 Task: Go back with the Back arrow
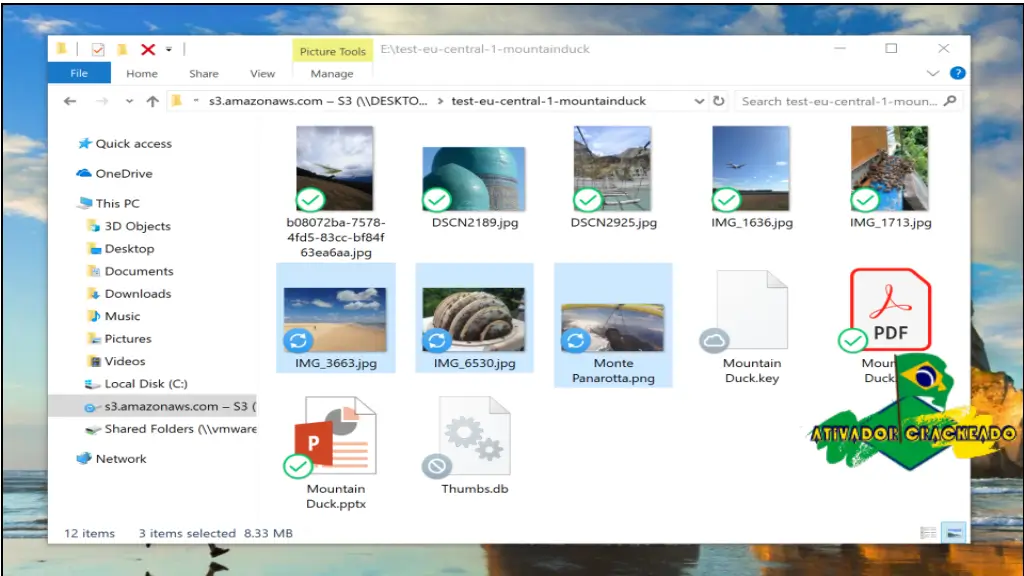(70, 101)
